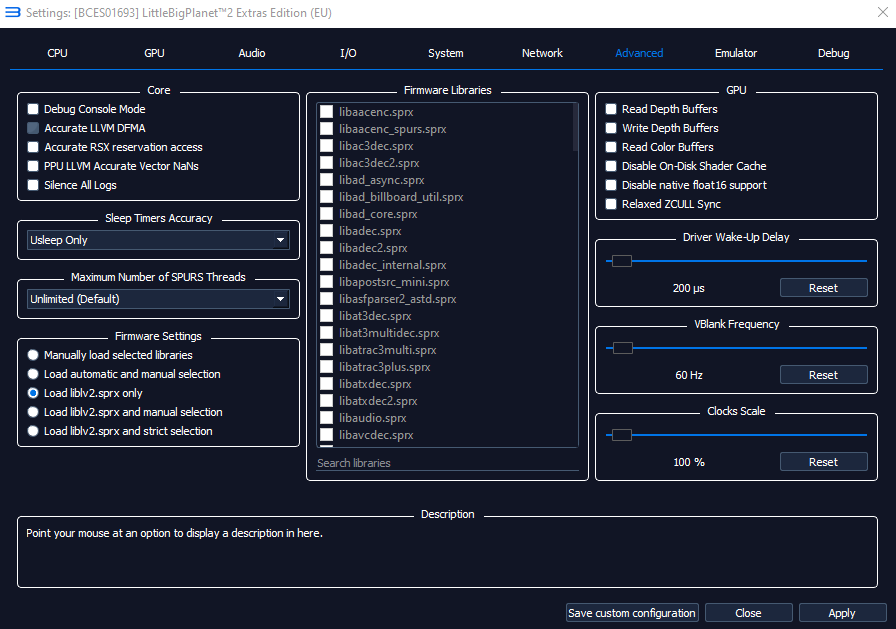Expand the Maximum Number of SPURS Threads dropdown
The image size is (896, 629).
click(158, 299)
